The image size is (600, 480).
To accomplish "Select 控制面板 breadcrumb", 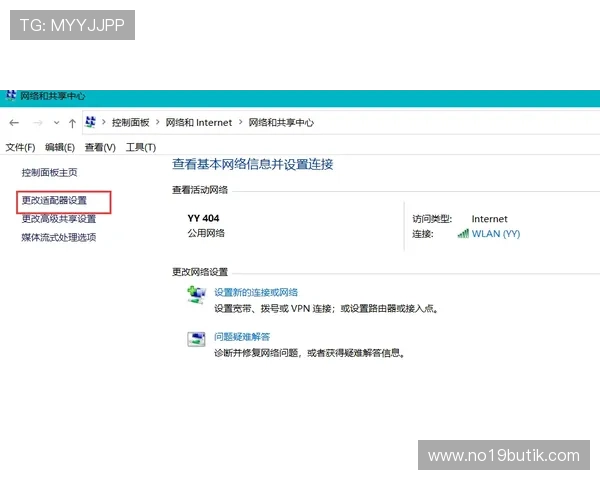I will (130, 122).
